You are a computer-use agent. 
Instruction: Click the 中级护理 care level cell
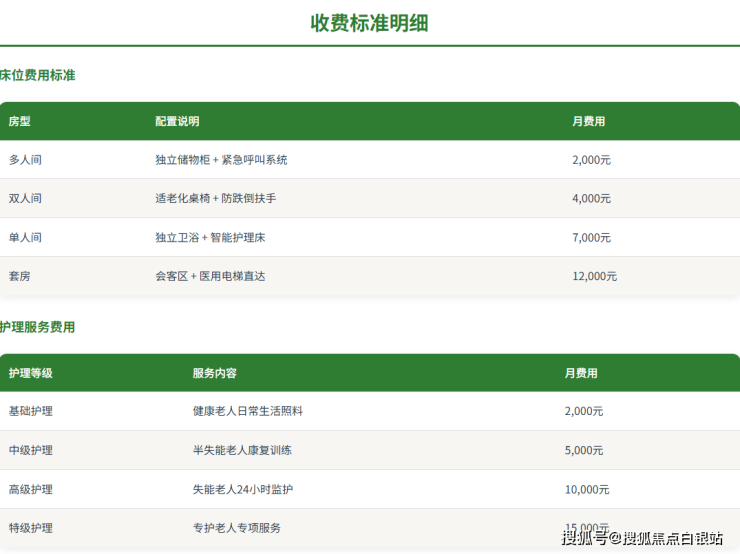[31, 450]
